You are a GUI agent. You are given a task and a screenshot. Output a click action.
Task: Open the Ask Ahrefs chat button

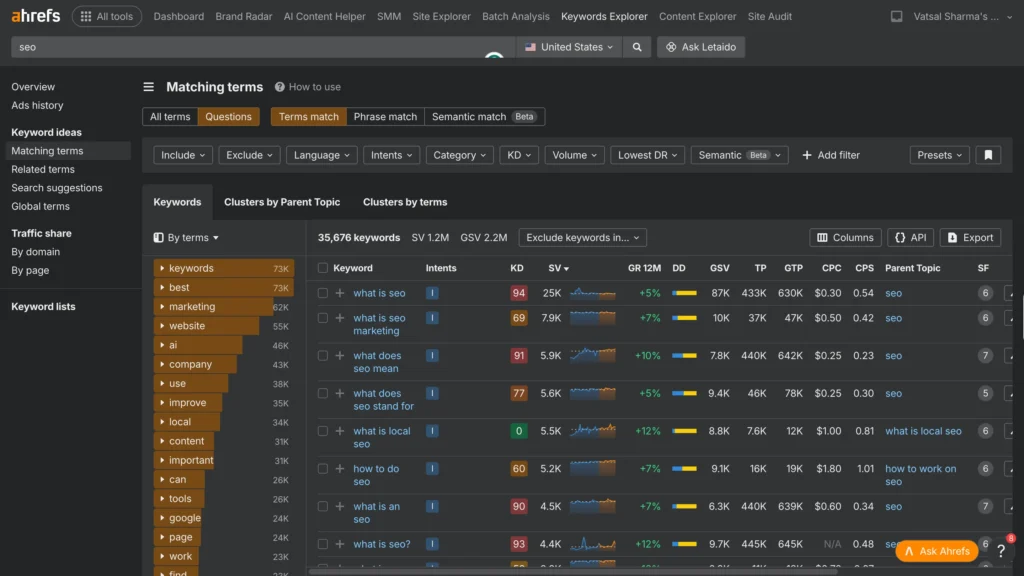tap(936, 551)
